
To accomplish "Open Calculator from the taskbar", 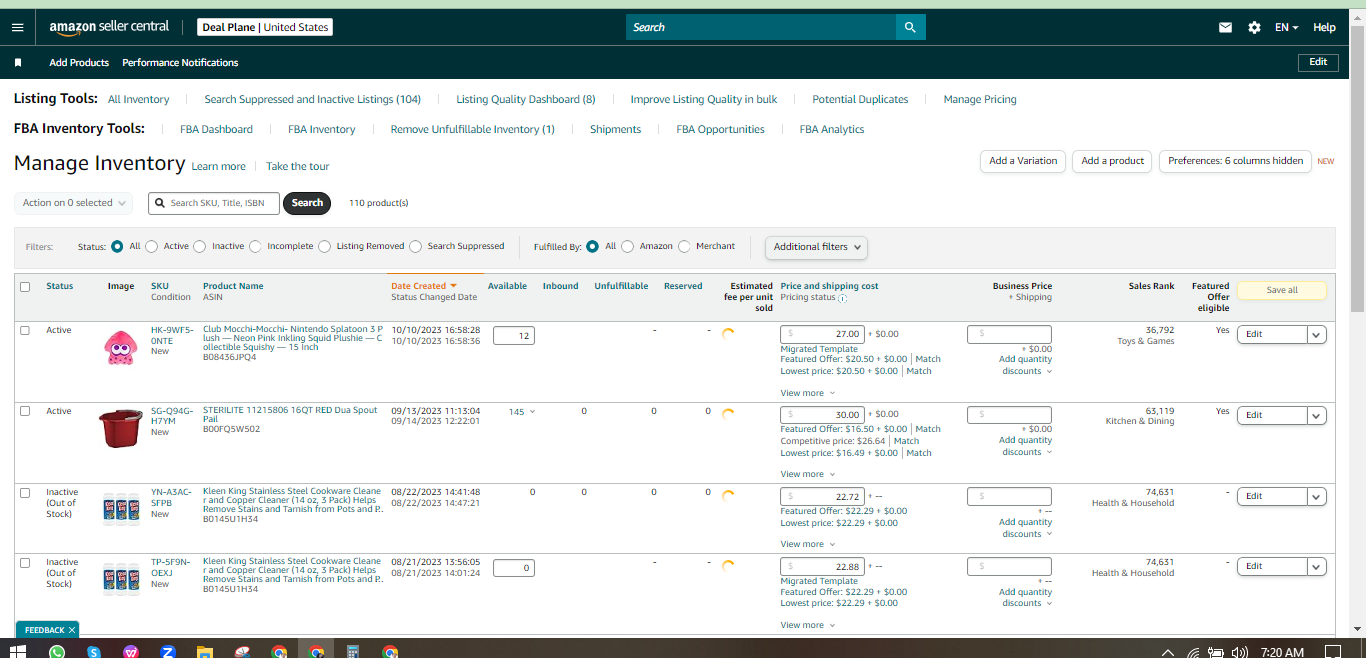I will pyautogui.click(x=353, y=652).
